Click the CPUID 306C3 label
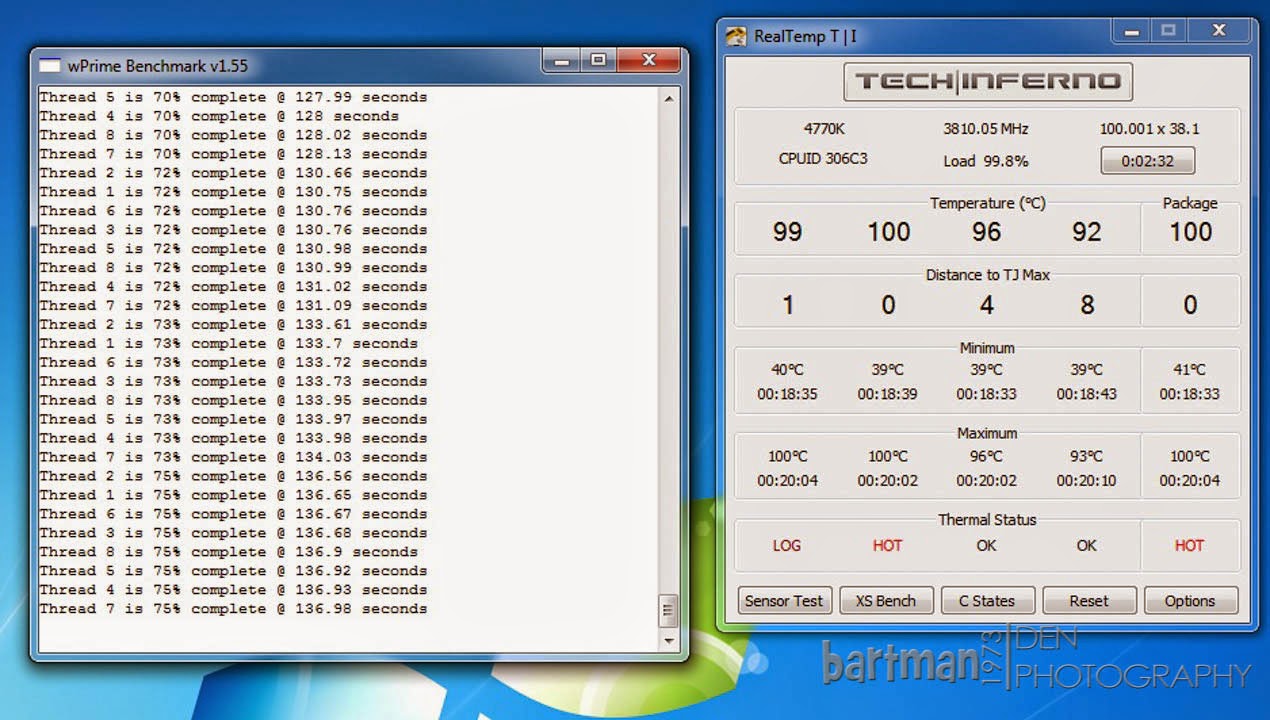1270x720 pixels. point(825,159)
